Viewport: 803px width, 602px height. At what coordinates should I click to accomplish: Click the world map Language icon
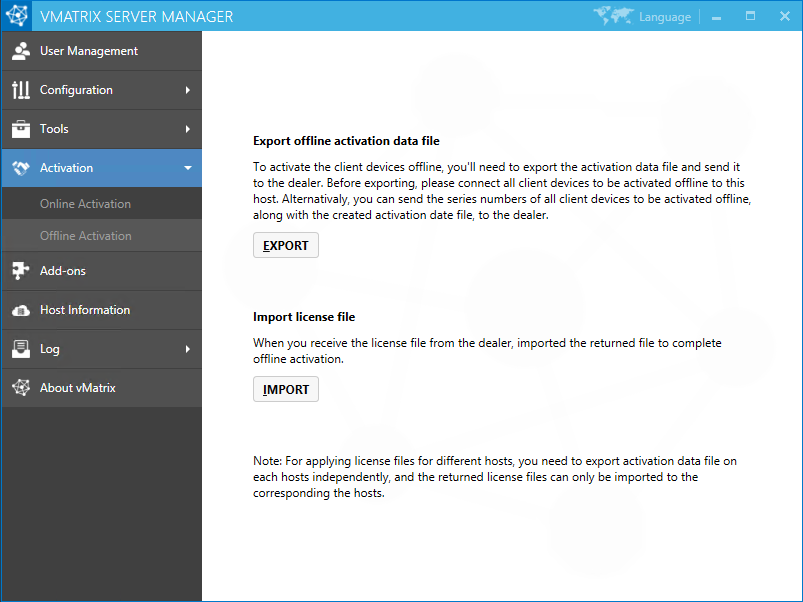click(x=613, y=16)
